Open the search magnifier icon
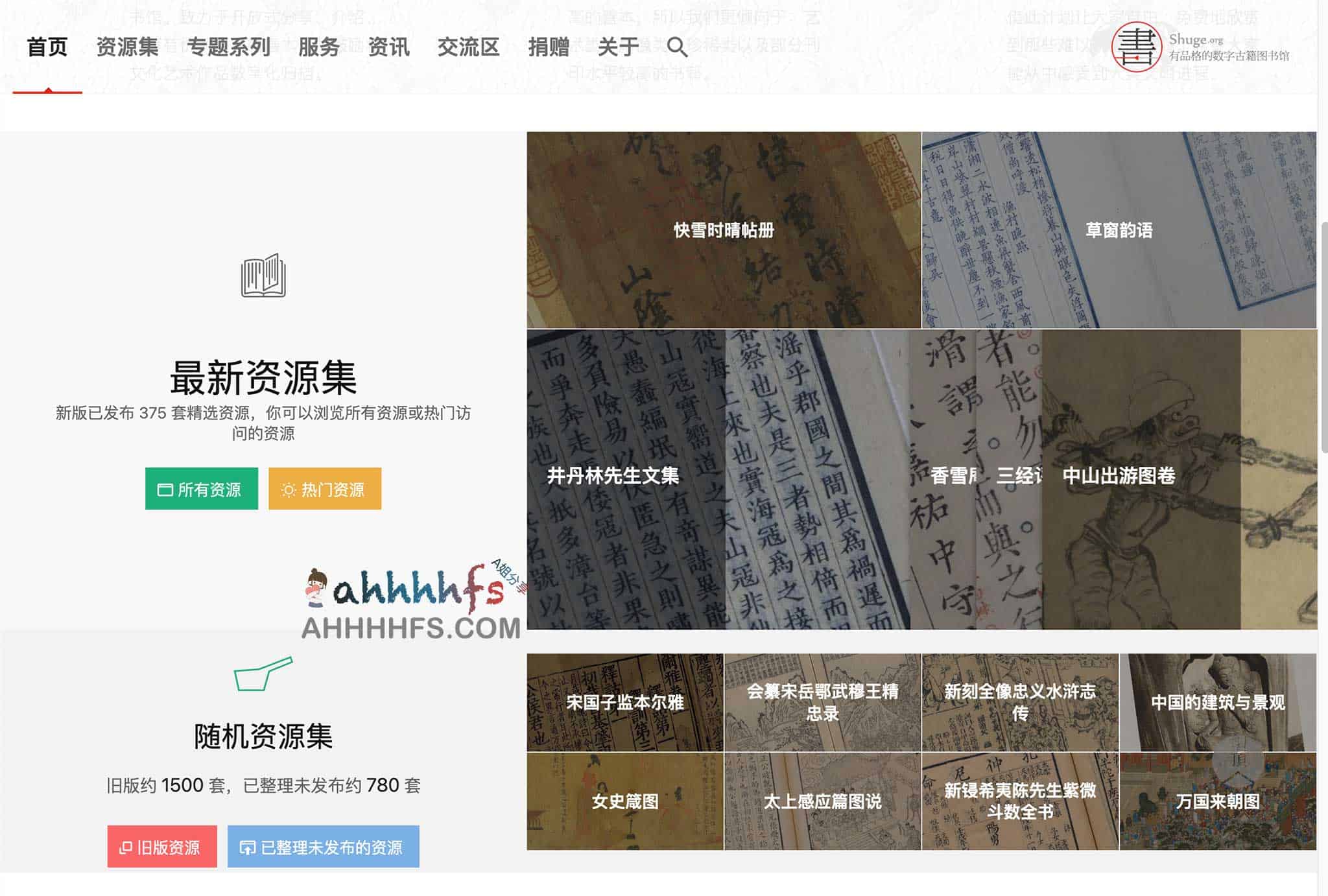Screen dimensions: 1328x896 pos(677,47)
